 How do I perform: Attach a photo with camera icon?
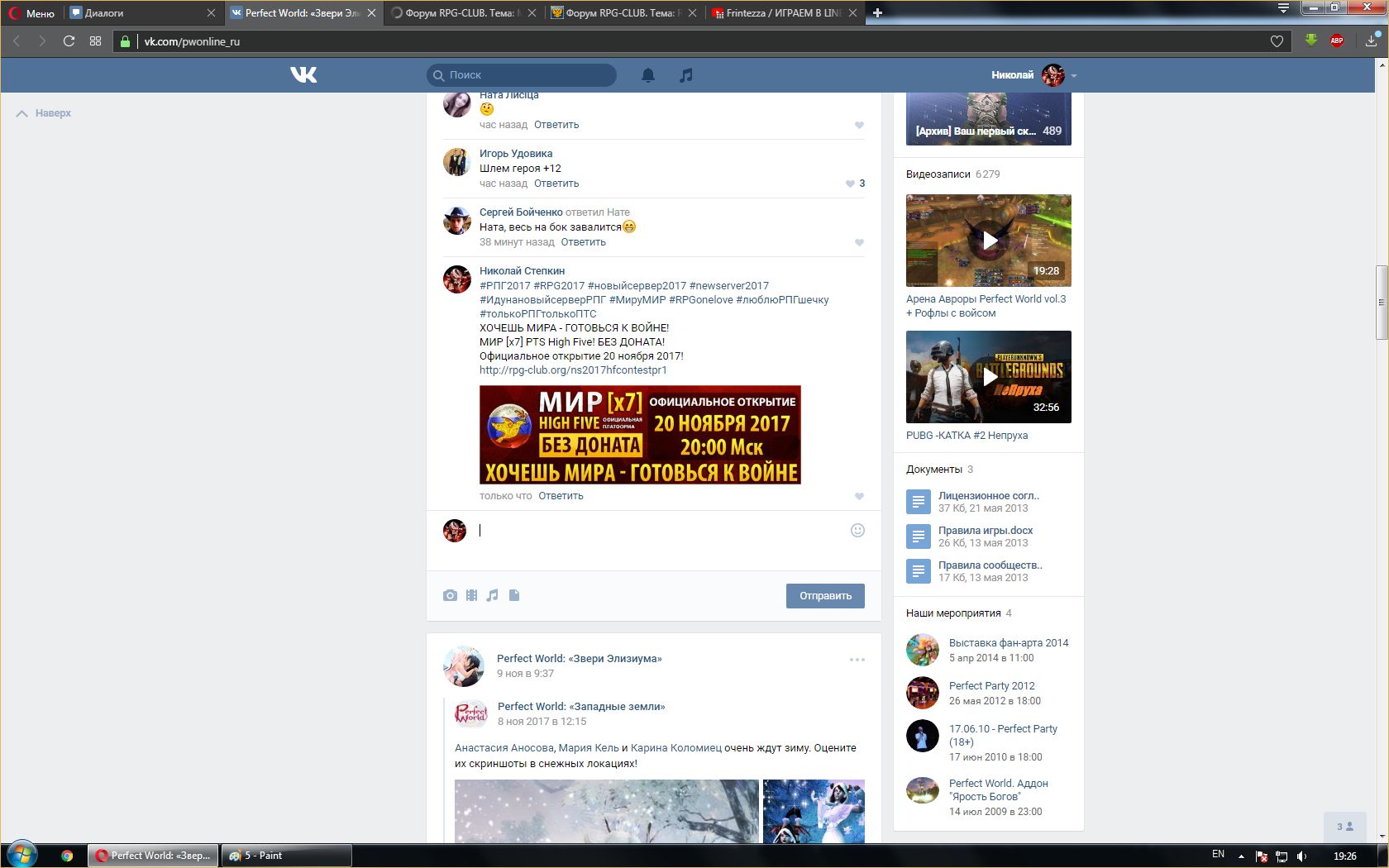[x=450, y=595]
